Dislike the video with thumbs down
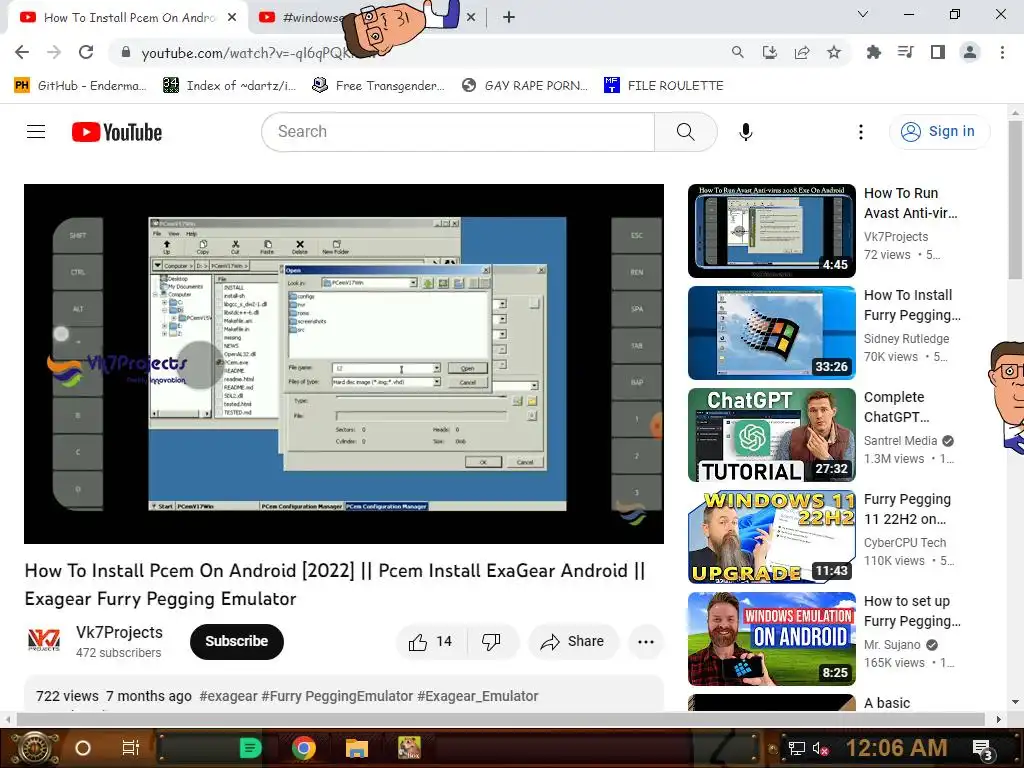Viewport: 1024px width, 768px height. 492,642
